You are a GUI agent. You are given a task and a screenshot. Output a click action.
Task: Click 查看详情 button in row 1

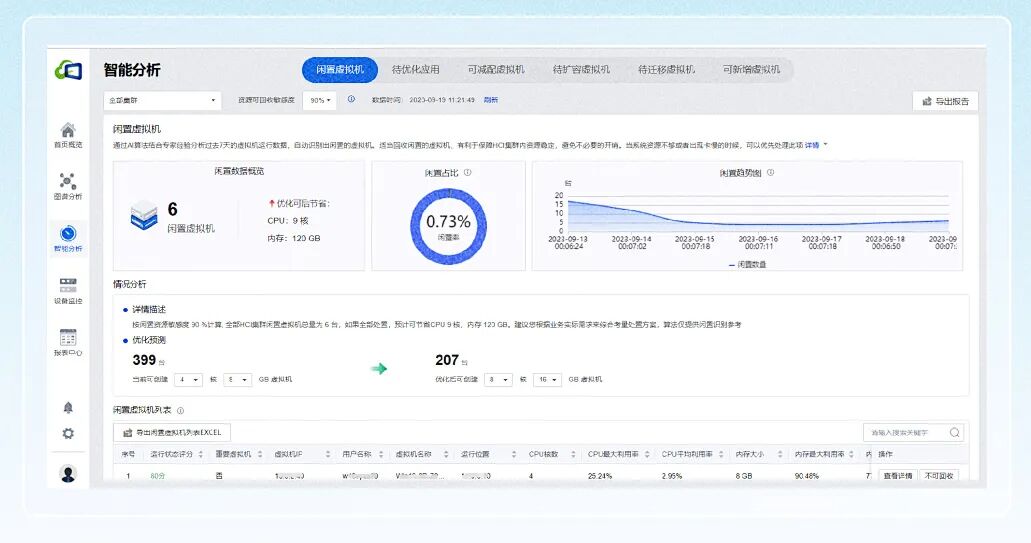(x=898, y=475)
